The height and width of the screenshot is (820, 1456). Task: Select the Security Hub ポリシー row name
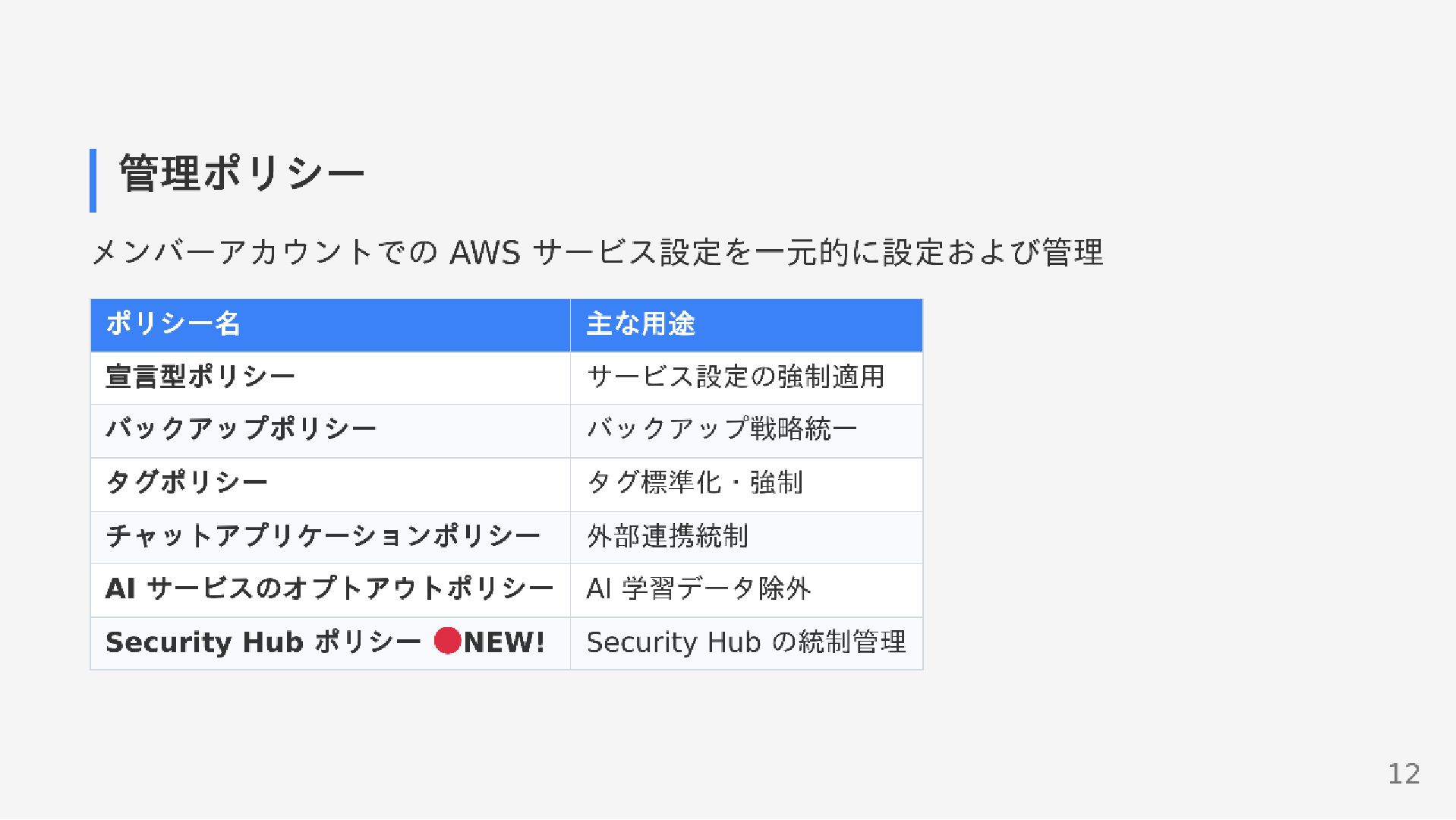coord(263,642)
